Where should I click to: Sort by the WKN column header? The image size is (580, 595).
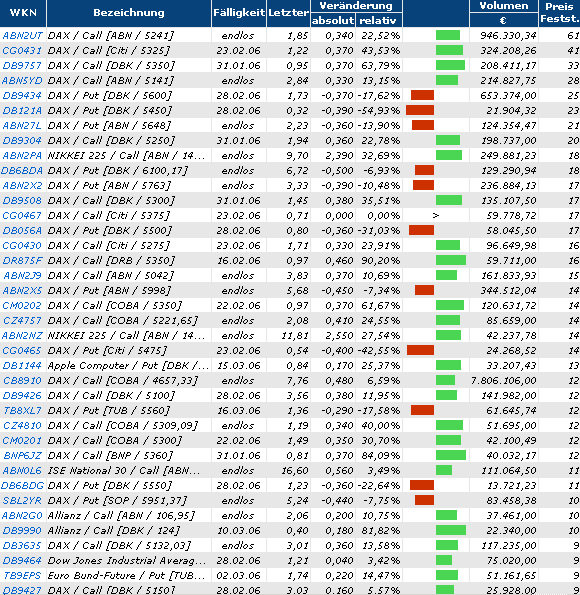23,13
